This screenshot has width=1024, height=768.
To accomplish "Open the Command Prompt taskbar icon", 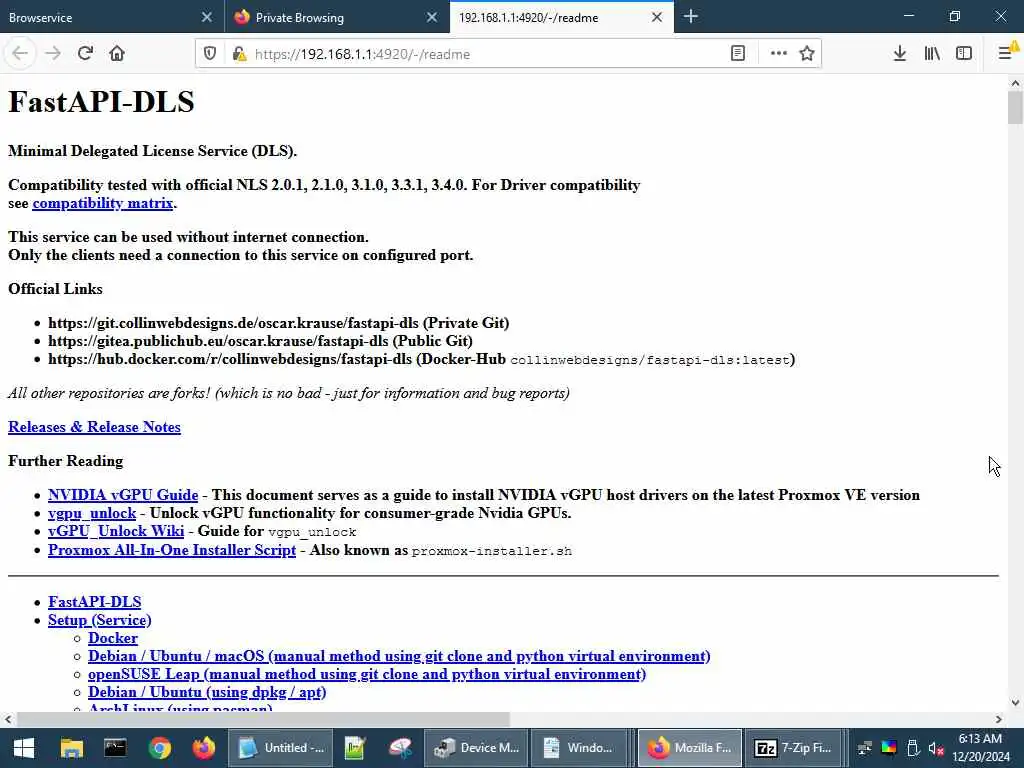I will click(x=116, y=748).
